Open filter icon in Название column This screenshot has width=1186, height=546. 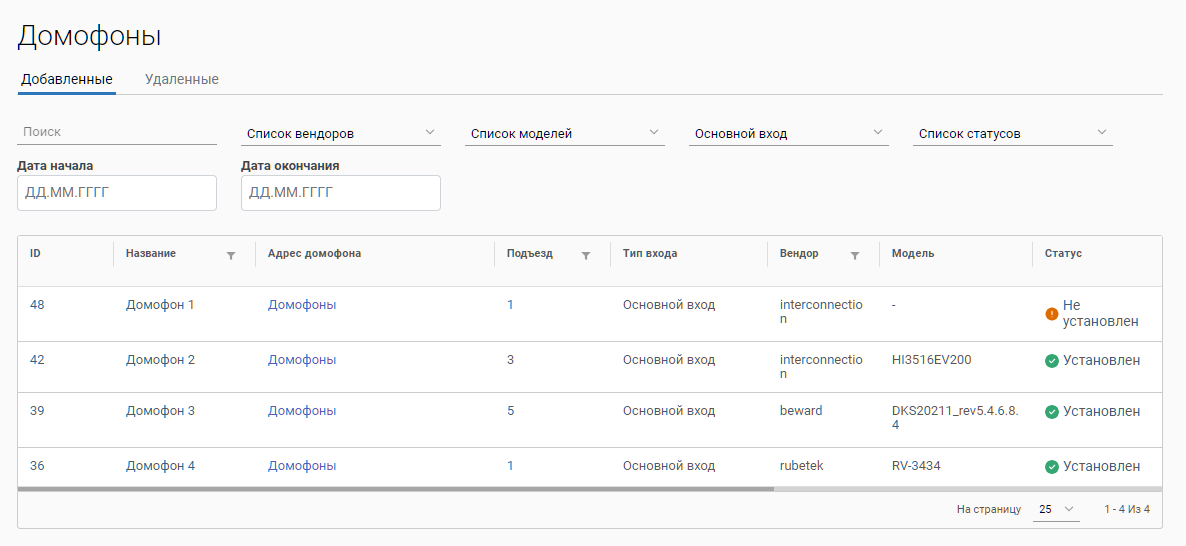pyautogui.click(x=231, y=255)
